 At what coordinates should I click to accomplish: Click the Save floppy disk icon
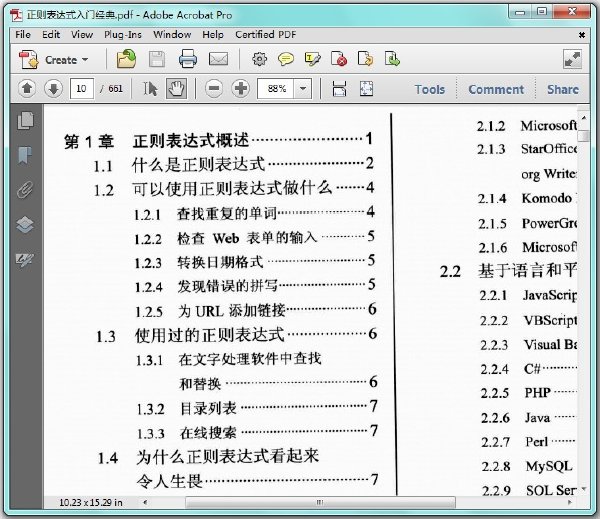[157, 59]
